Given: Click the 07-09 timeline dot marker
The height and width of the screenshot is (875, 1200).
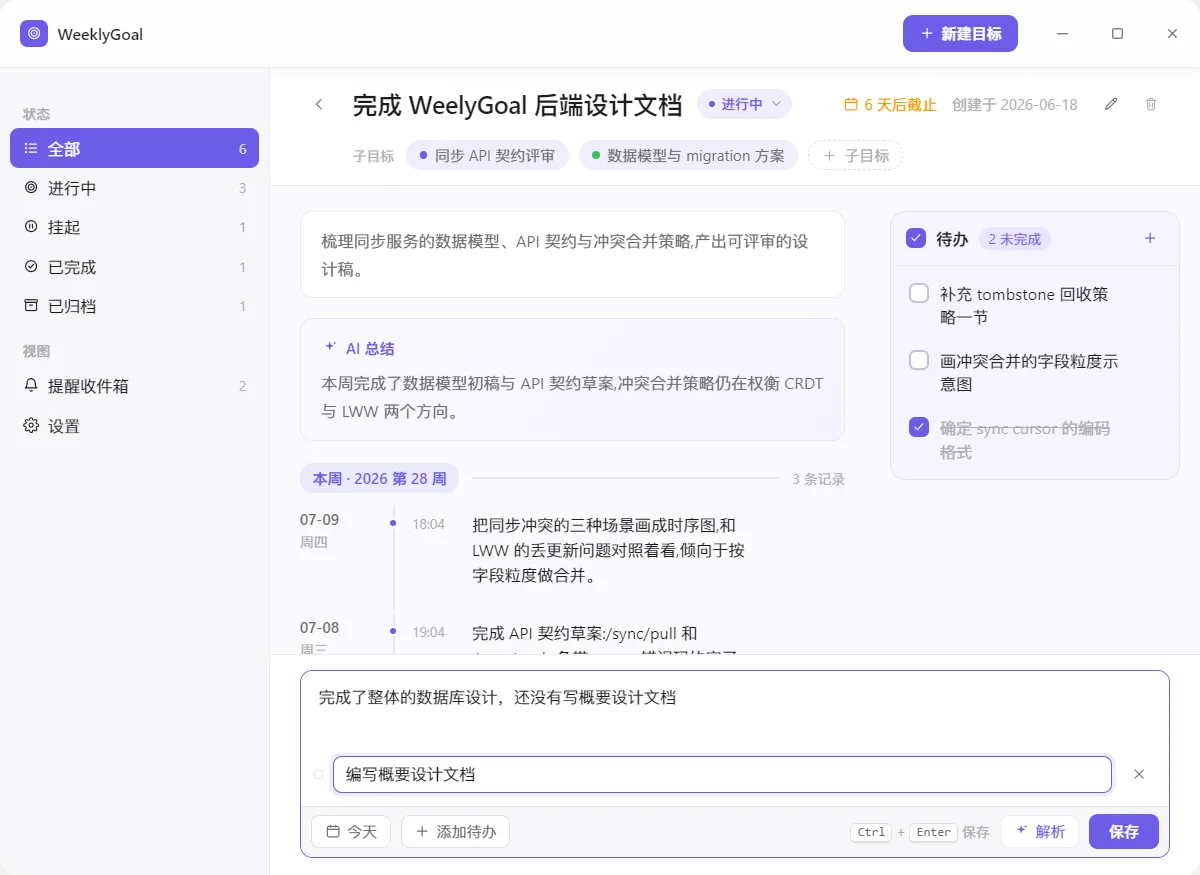Looking at the screenshot, I should [x=393, y=522].
